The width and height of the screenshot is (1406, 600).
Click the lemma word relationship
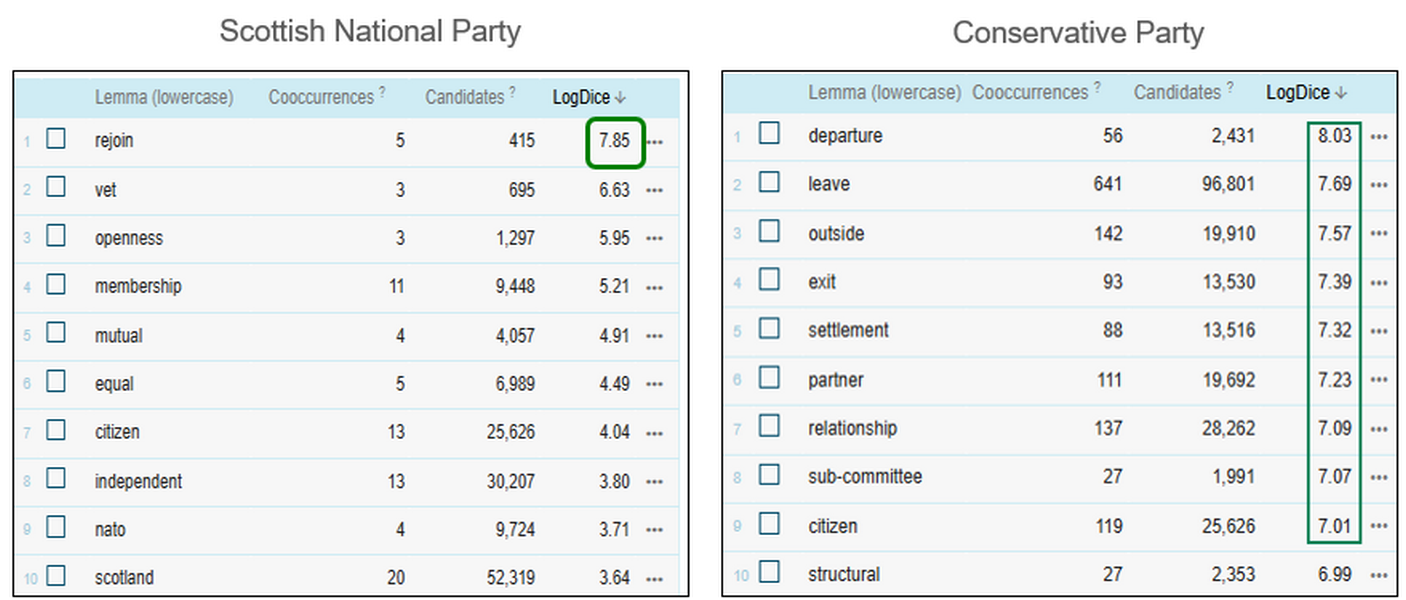pos(852,428)
